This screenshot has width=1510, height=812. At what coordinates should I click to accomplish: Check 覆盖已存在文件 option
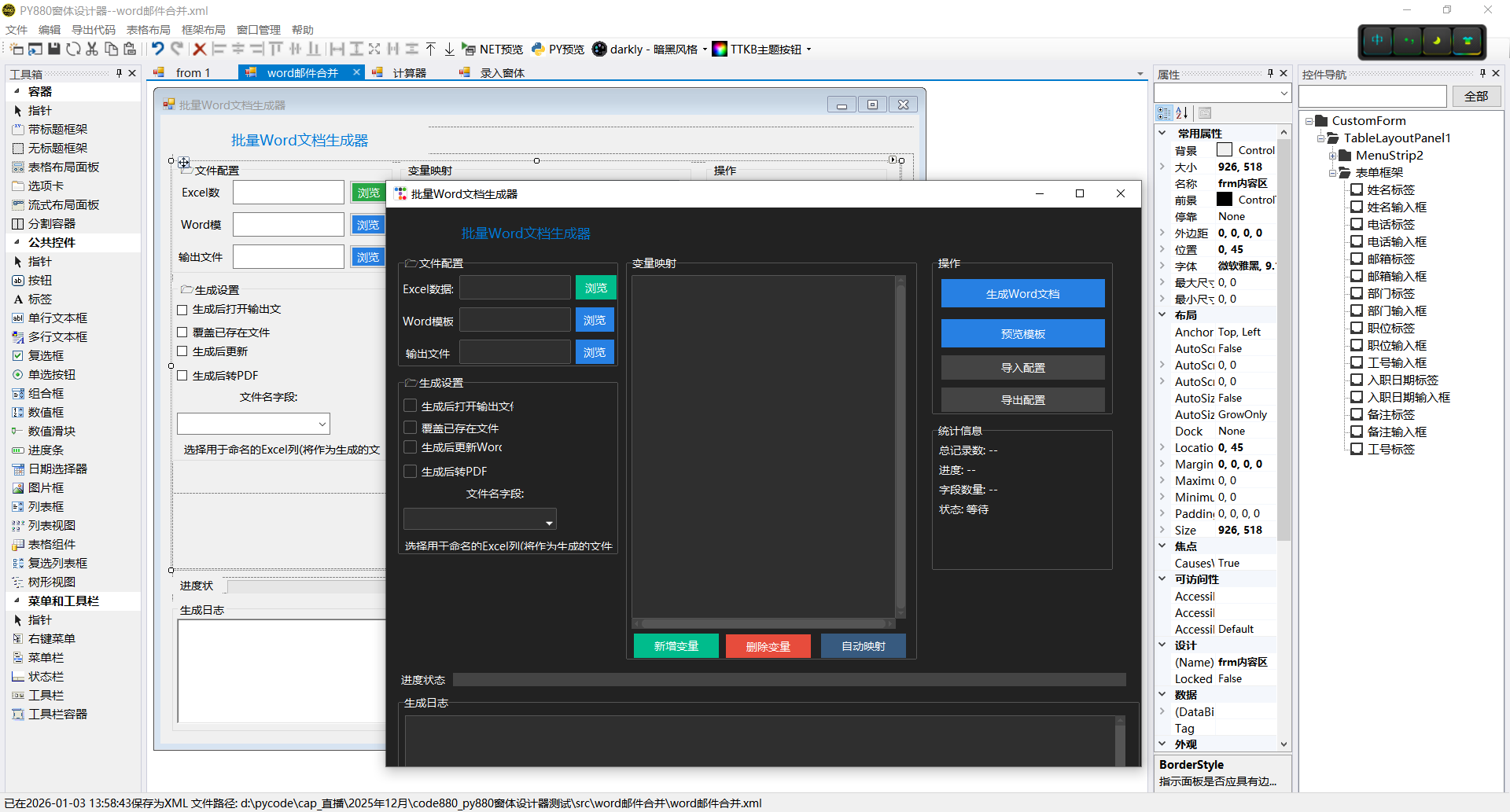(411, 427)
